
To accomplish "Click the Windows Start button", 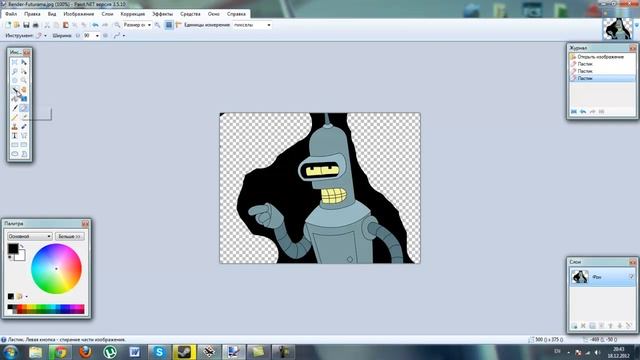I will 10,352.
